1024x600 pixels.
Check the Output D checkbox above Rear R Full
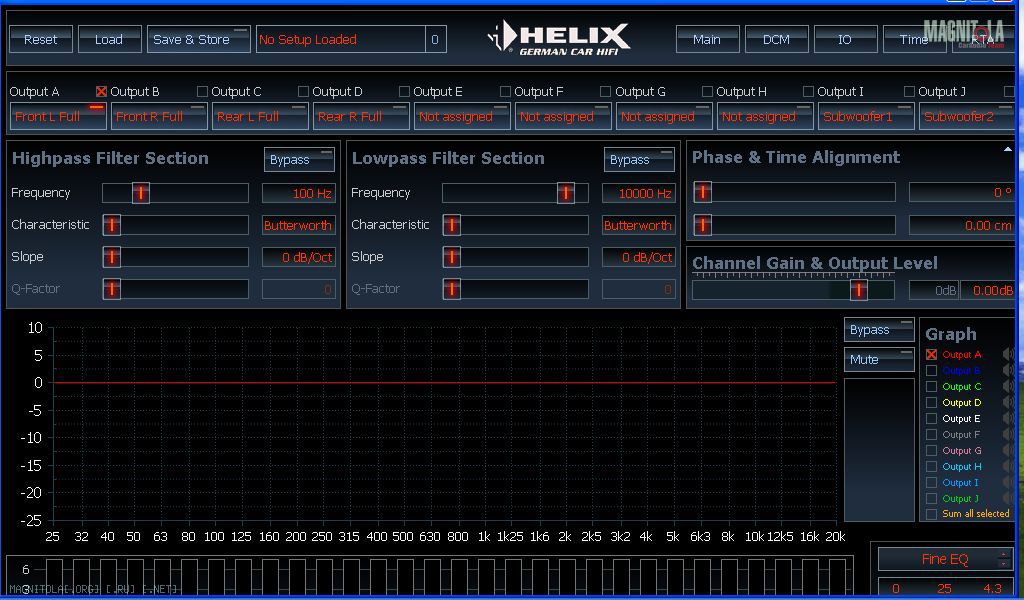pos(303,91)
